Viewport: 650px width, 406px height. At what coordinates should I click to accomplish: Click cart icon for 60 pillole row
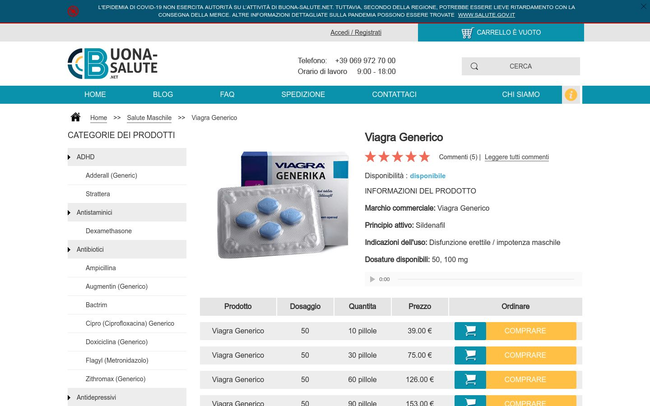470,380
